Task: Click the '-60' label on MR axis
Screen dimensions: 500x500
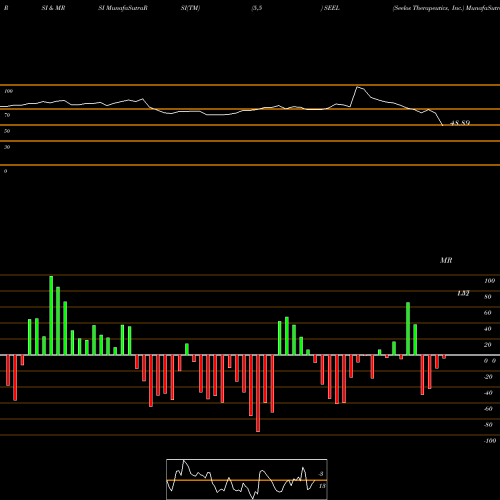Action: (x=488, y=409)
